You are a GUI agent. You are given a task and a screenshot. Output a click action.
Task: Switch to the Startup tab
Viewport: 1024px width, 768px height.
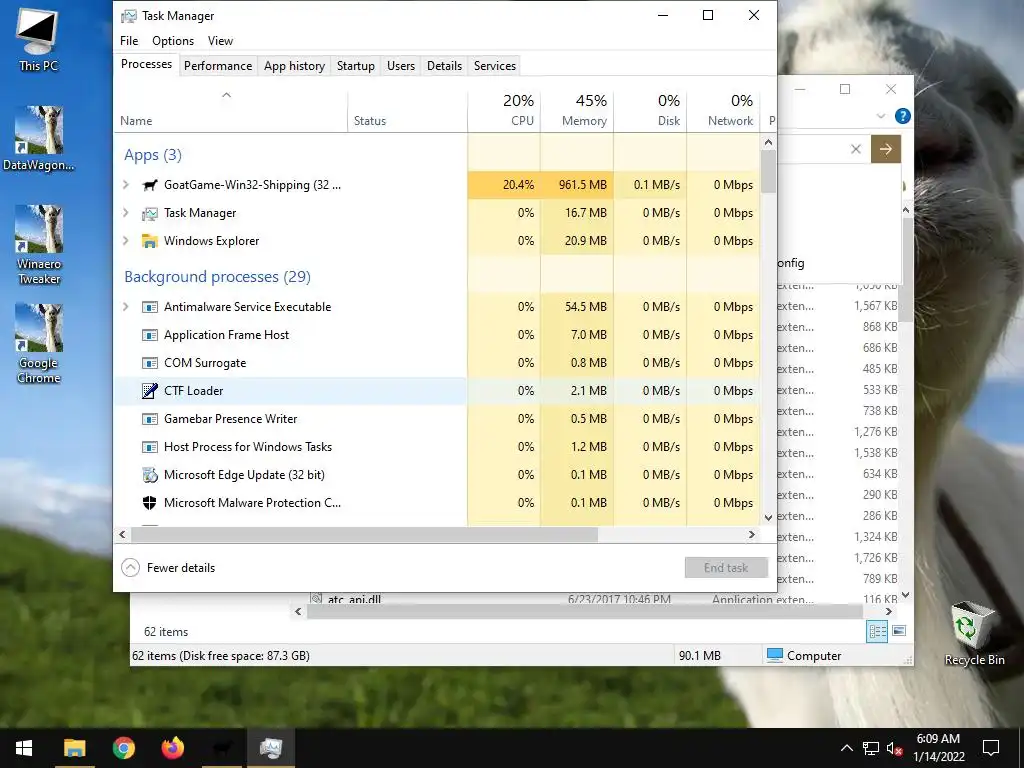click(355, 66)
